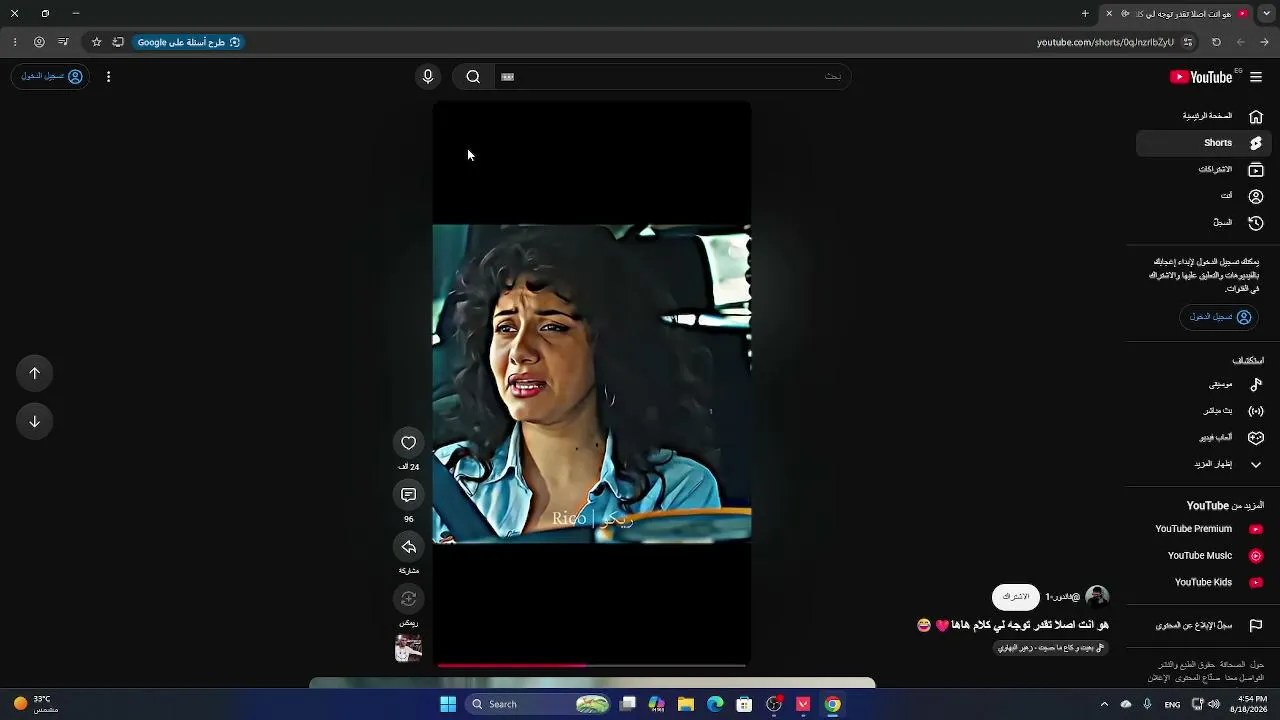Screen dimensions: 1280x720
Task: Click the sound name chip under the title
Action: (x=1051, y=648)
